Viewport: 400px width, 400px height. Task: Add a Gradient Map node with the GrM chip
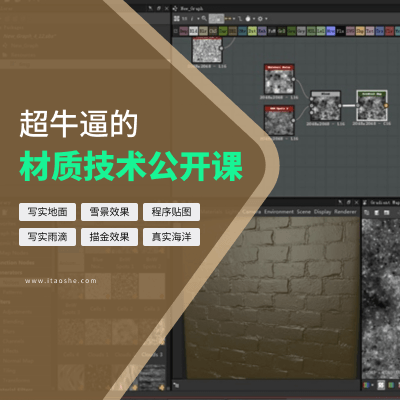(281, 31)
